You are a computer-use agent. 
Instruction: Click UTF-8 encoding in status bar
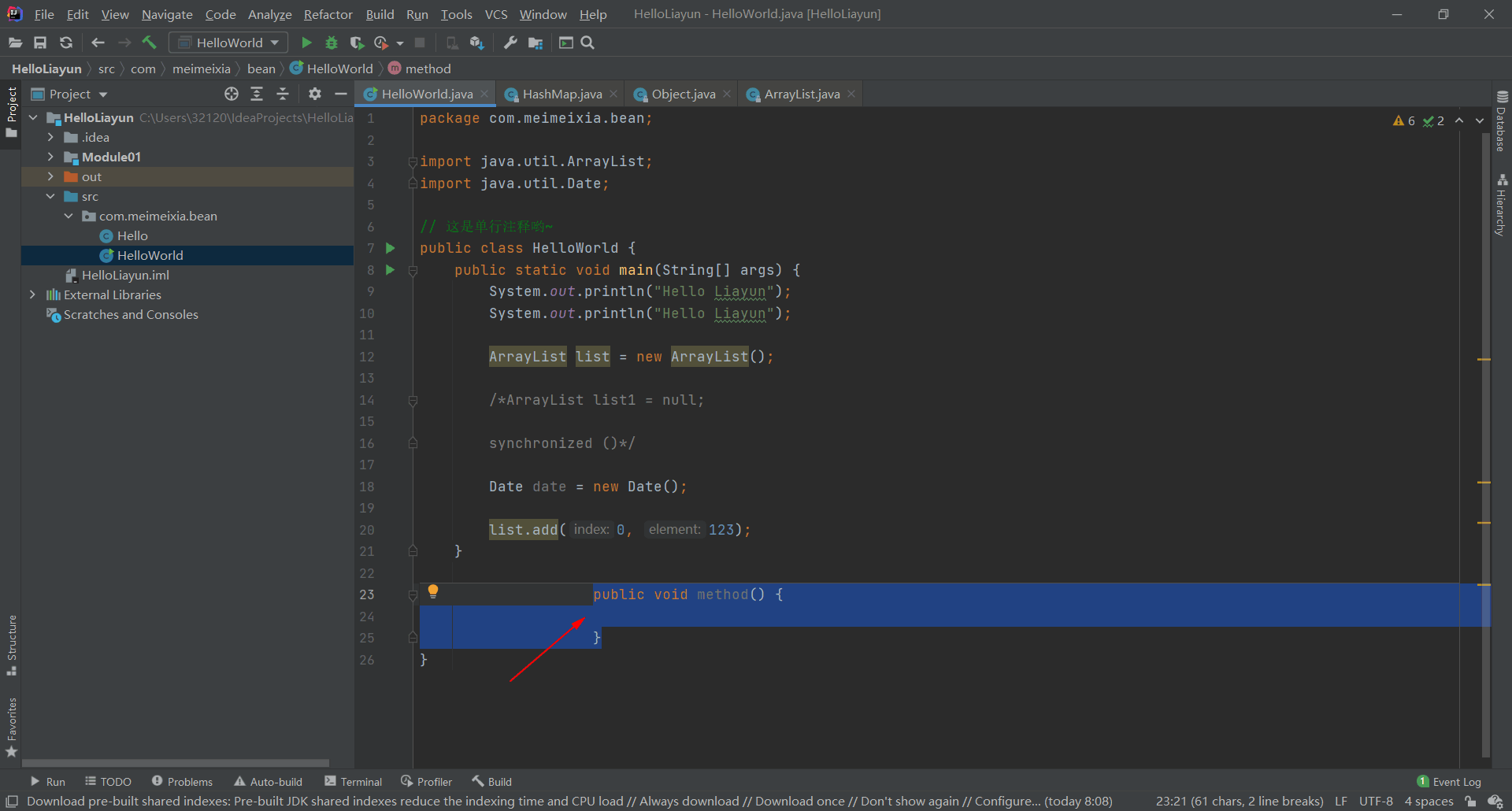tap(1376, 802)
